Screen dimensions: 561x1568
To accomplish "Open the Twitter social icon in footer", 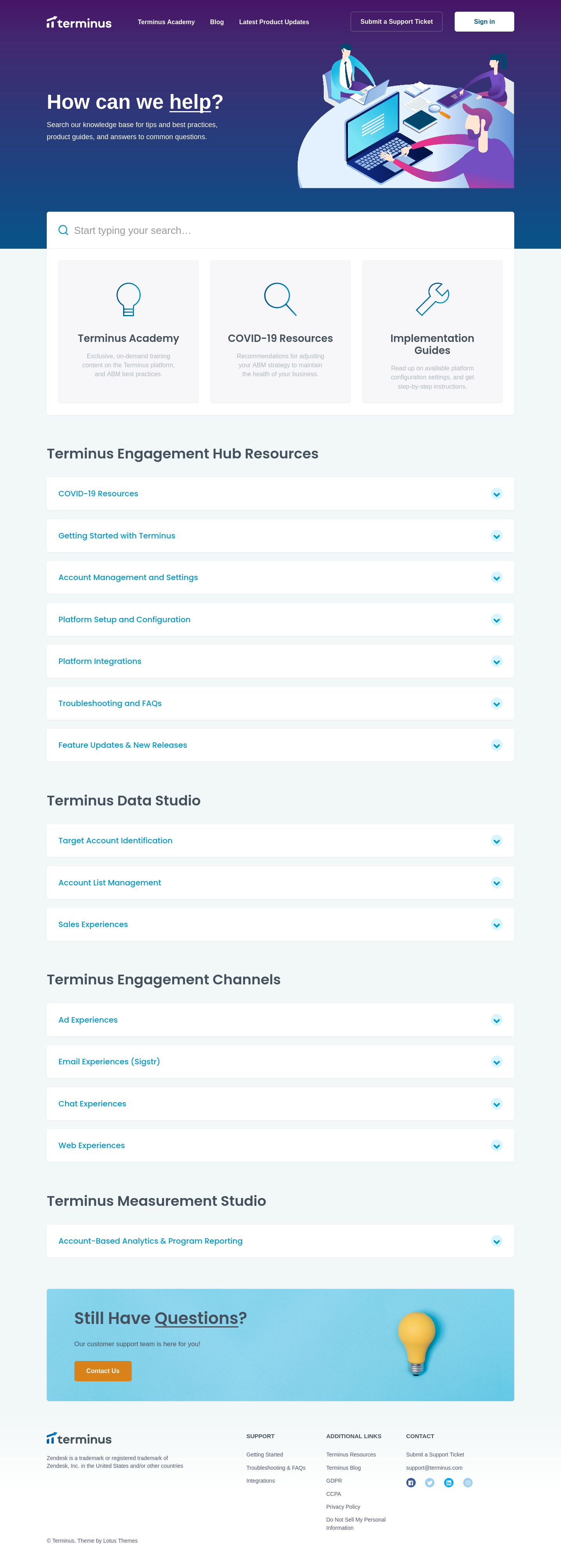I will 430,1482.
